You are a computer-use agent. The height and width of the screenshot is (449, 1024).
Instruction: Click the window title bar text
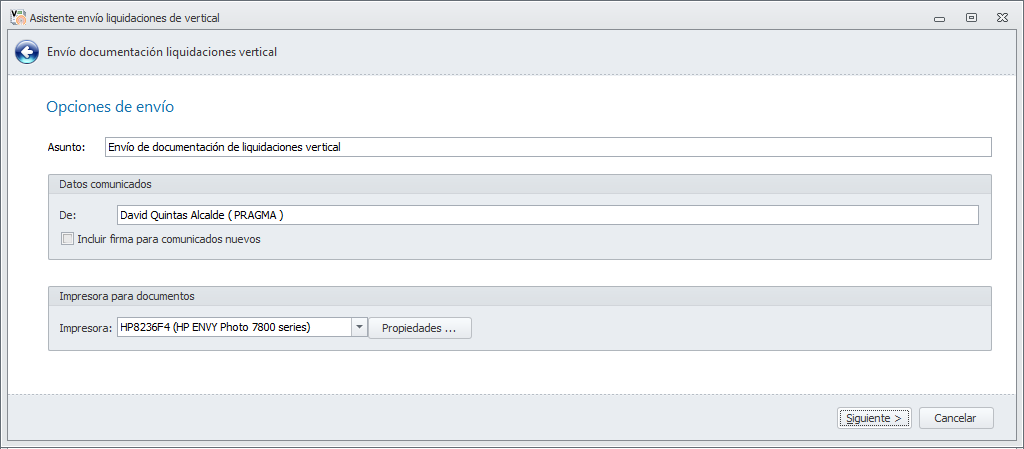(125, 18)
